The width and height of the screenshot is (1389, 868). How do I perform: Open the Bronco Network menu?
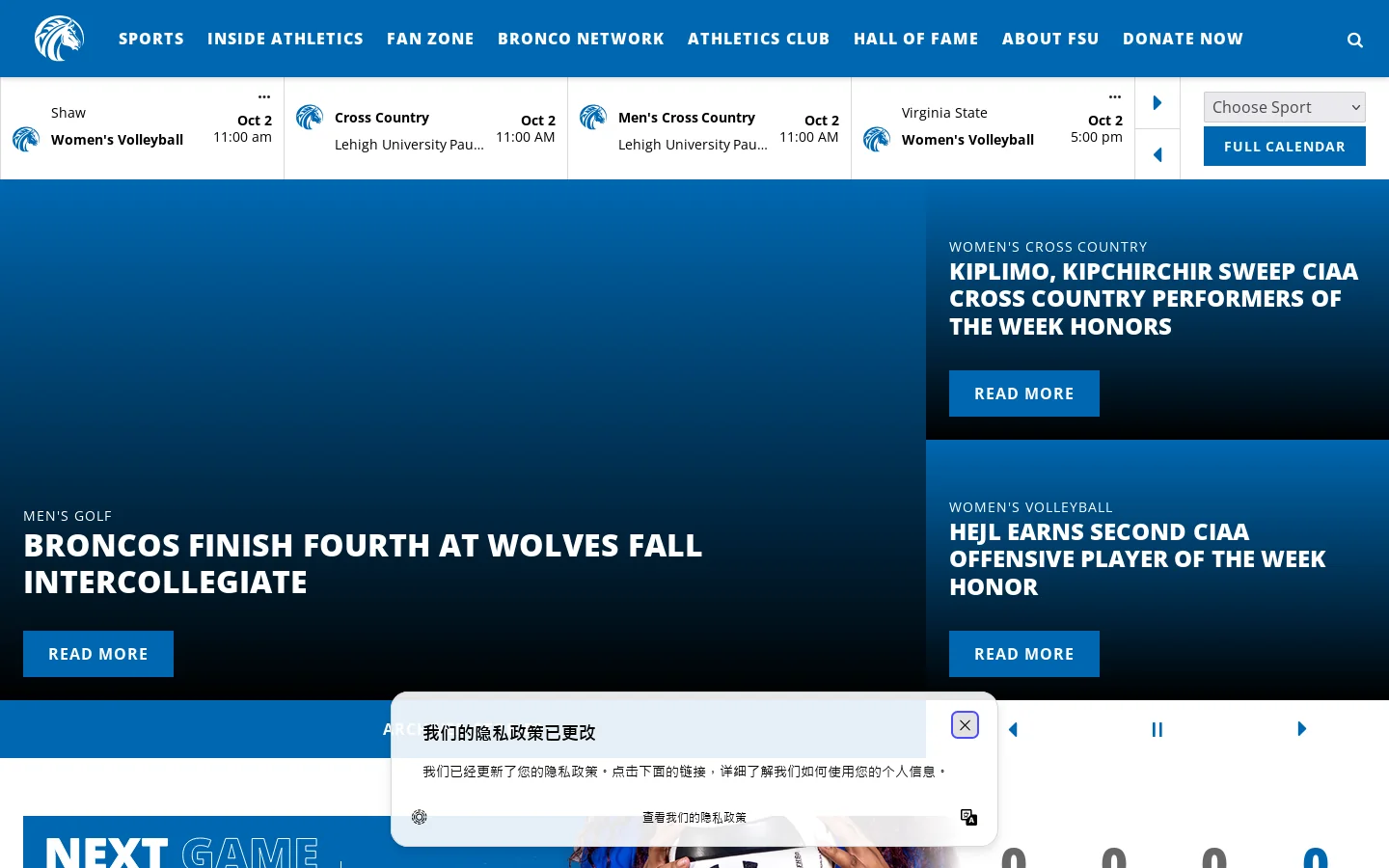581,39
